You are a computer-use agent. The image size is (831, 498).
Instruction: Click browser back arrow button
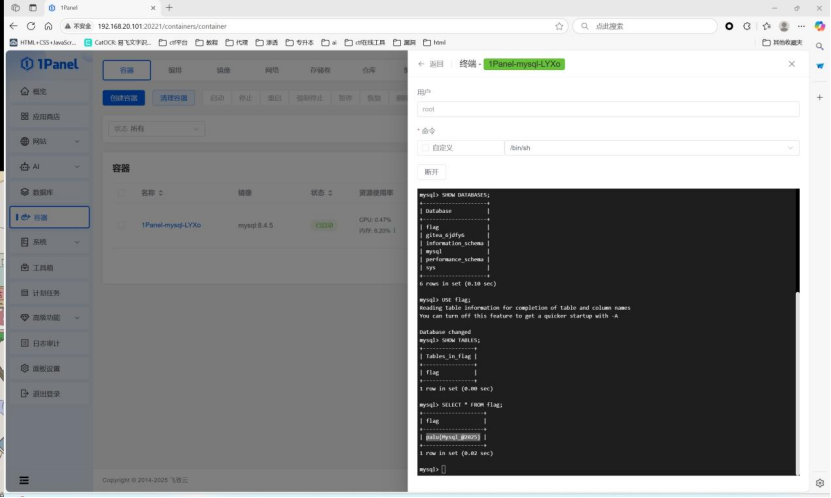pos(13,26)
